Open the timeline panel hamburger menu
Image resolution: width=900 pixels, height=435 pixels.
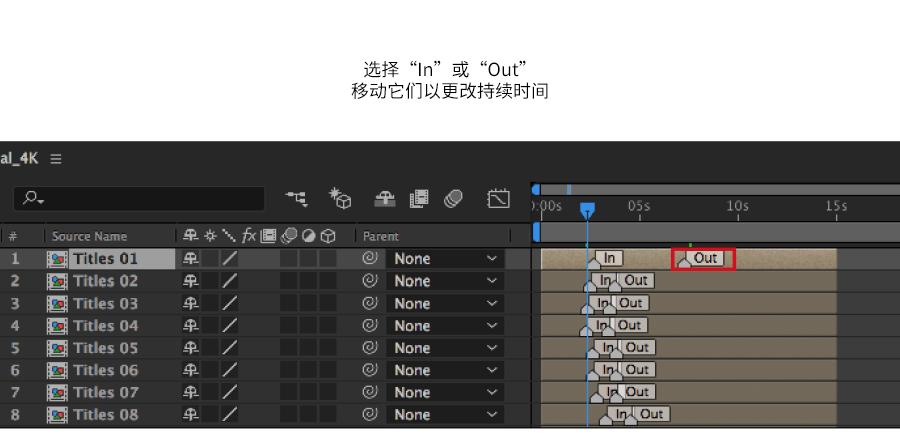(x=56, y=159)
